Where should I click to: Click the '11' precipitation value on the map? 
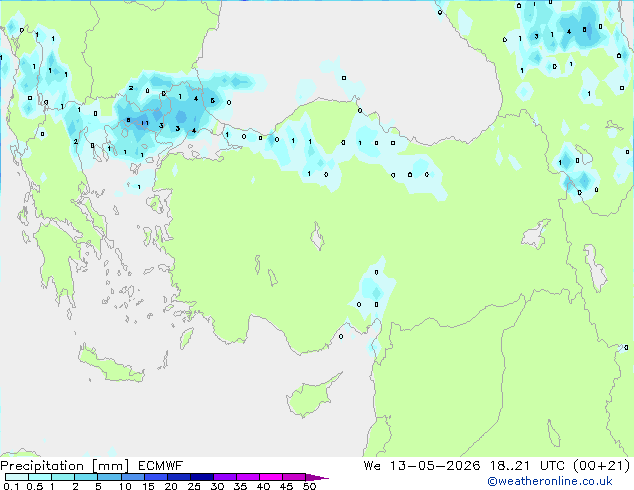[x=145, y=123]
